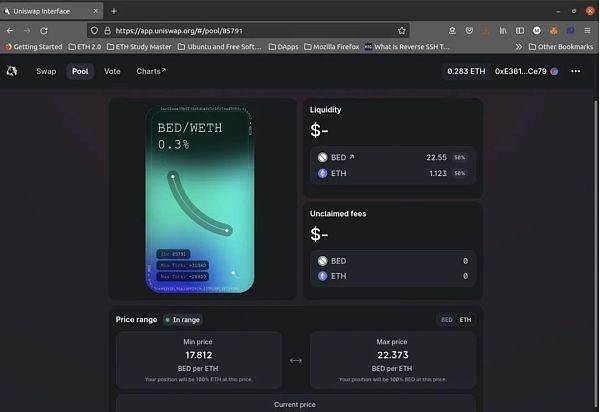The image size is (600, 412).
Task: Open the Pocket save icon
Action: pos(469,31)
